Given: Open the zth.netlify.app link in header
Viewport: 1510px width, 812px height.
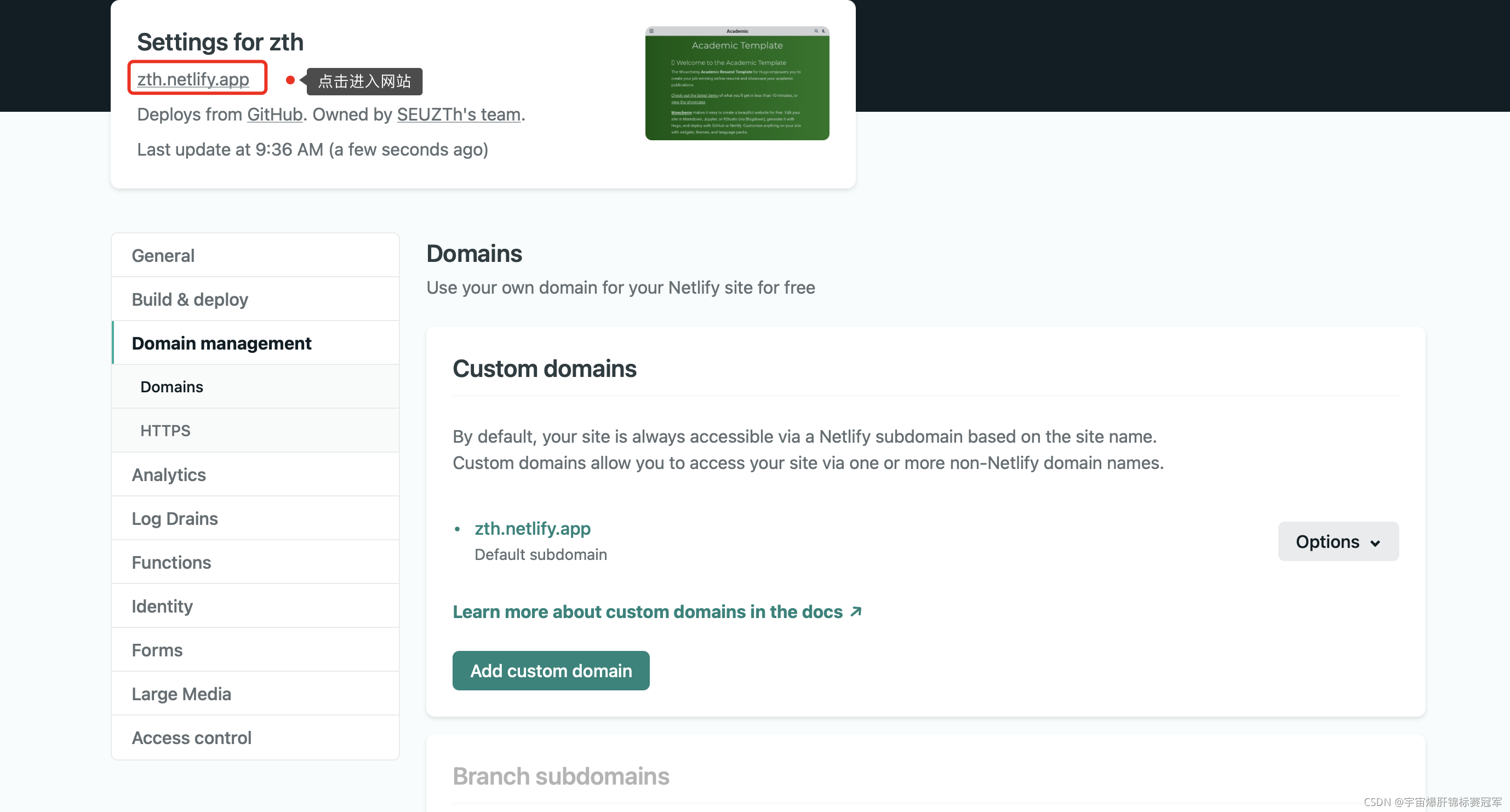Looking at the screenshot, I should point(193,78).
